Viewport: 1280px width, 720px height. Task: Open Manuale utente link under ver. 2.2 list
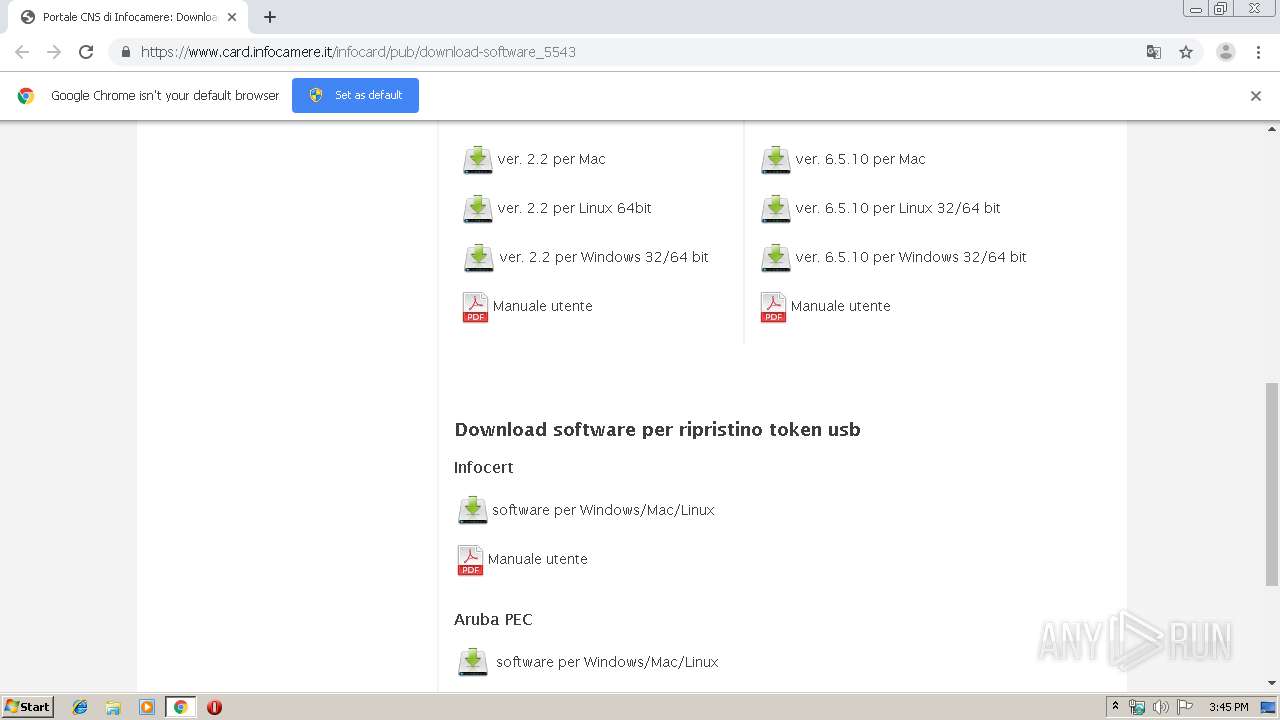(542, 306)
